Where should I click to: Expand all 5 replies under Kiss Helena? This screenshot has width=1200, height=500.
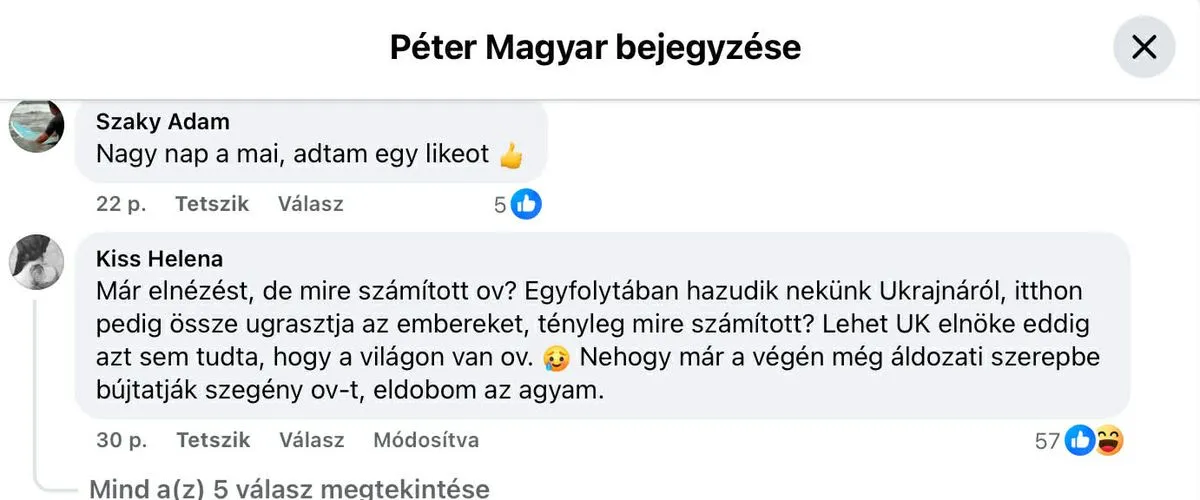pyautogui.click(x=289, y=489)
